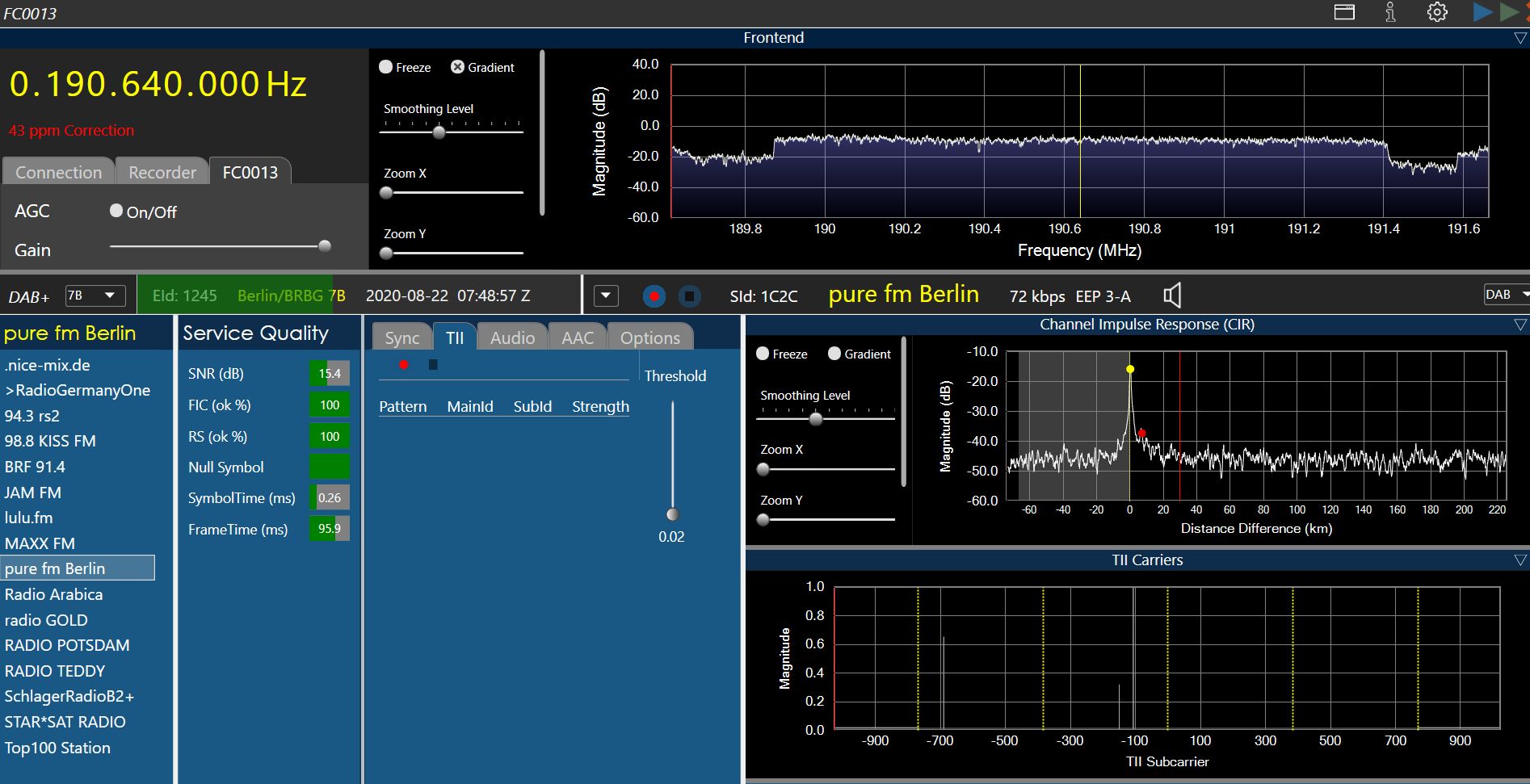Toggle AGC On/Off radio button
This screenshot has width=1530, height=784.
pos(116,211)
